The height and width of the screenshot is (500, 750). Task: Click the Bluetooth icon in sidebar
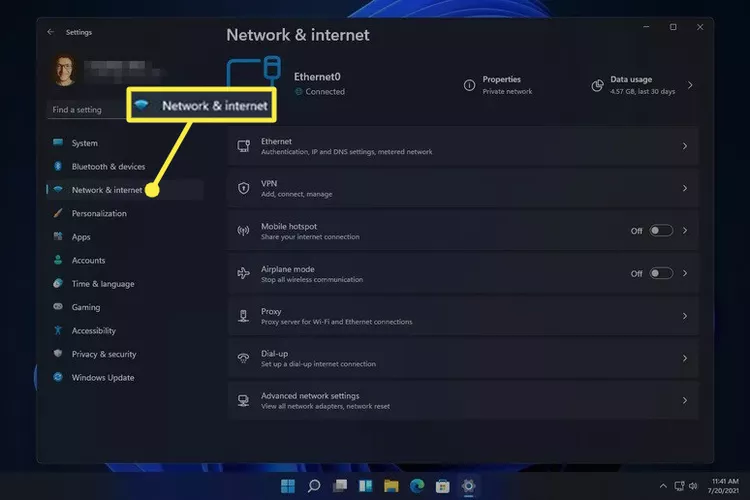point(58,166)
